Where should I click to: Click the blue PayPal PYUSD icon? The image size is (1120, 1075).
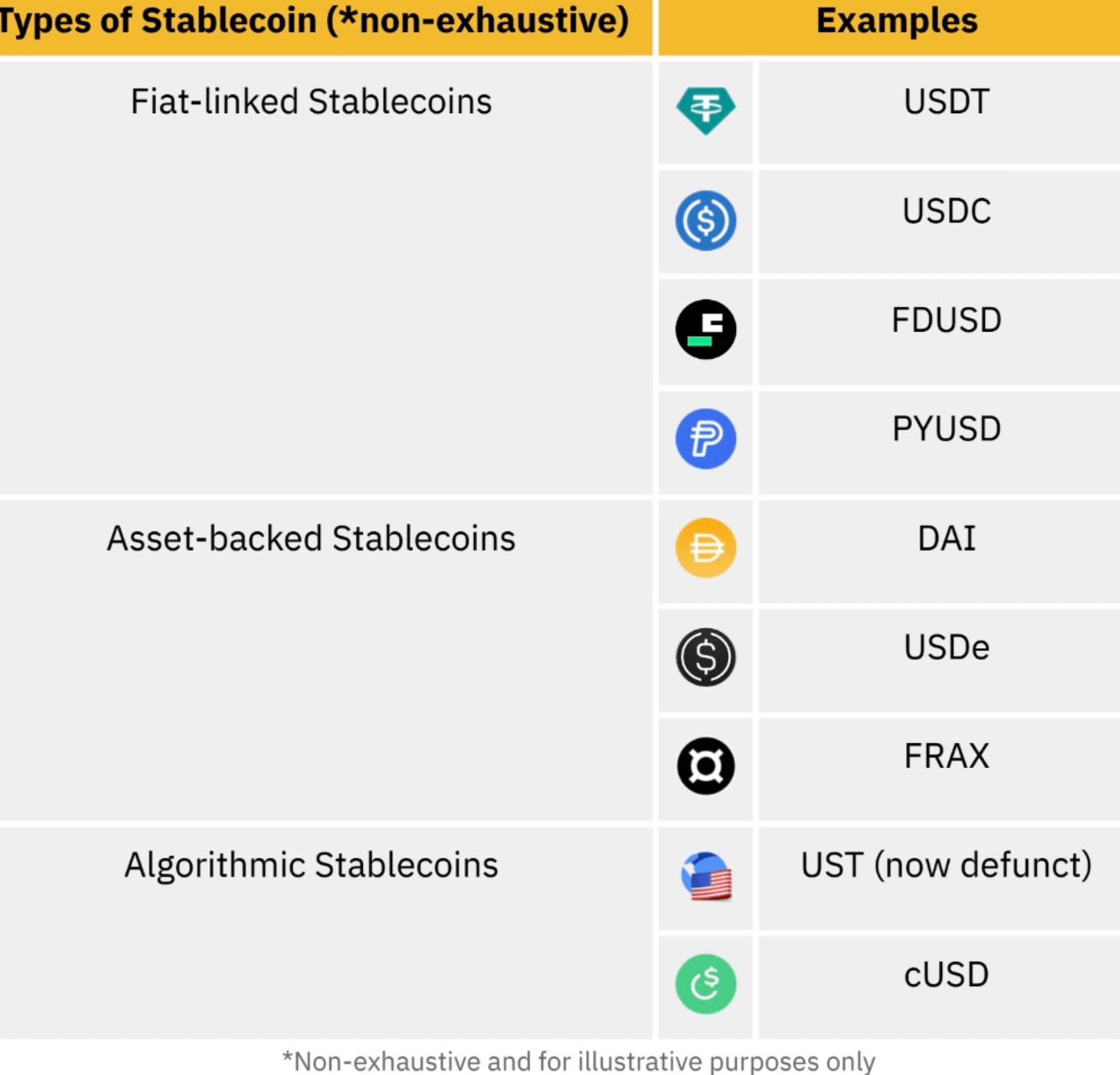[x=706, y=439]
